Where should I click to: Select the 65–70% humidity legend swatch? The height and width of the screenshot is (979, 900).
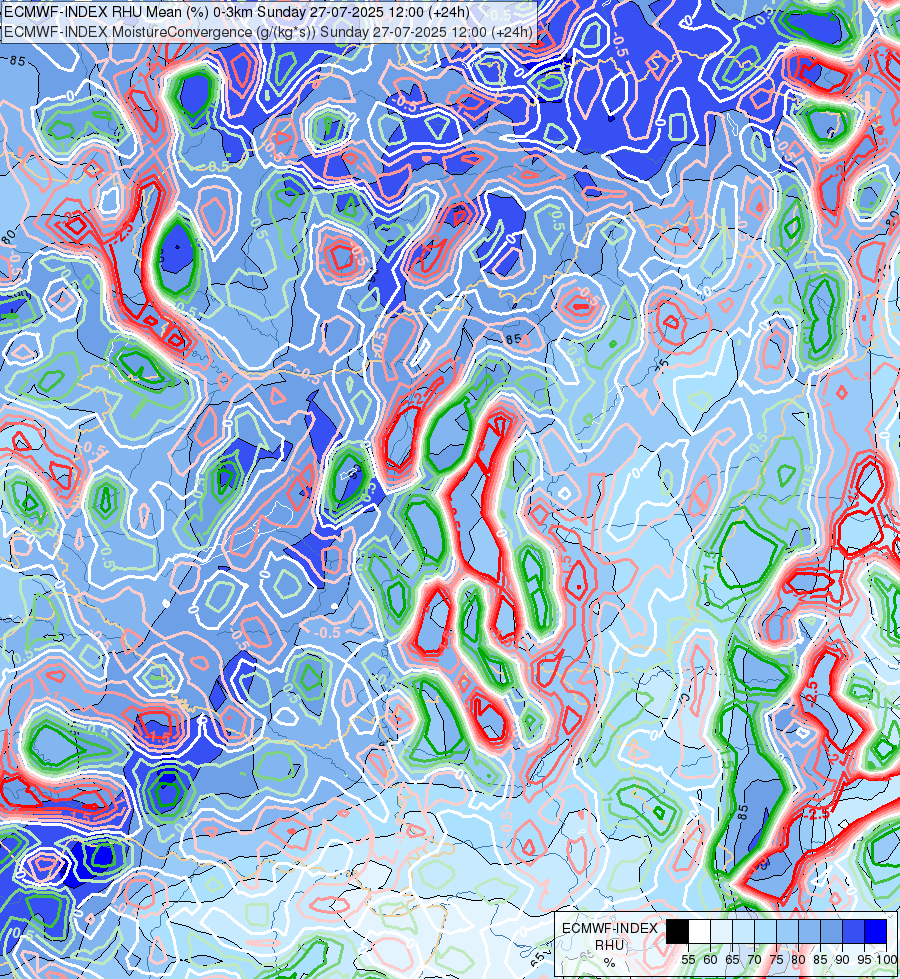[743, 931]
